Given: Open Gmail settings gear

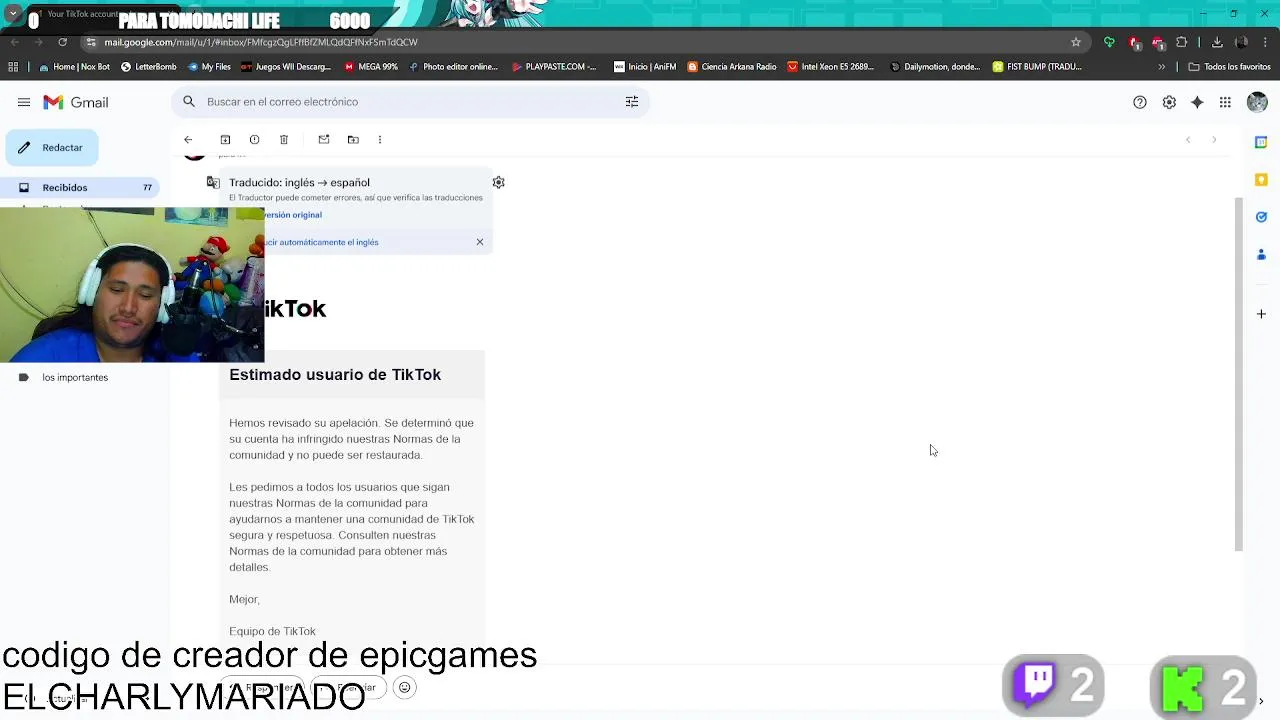Looking at the screenshot, I should (1169, 102).
